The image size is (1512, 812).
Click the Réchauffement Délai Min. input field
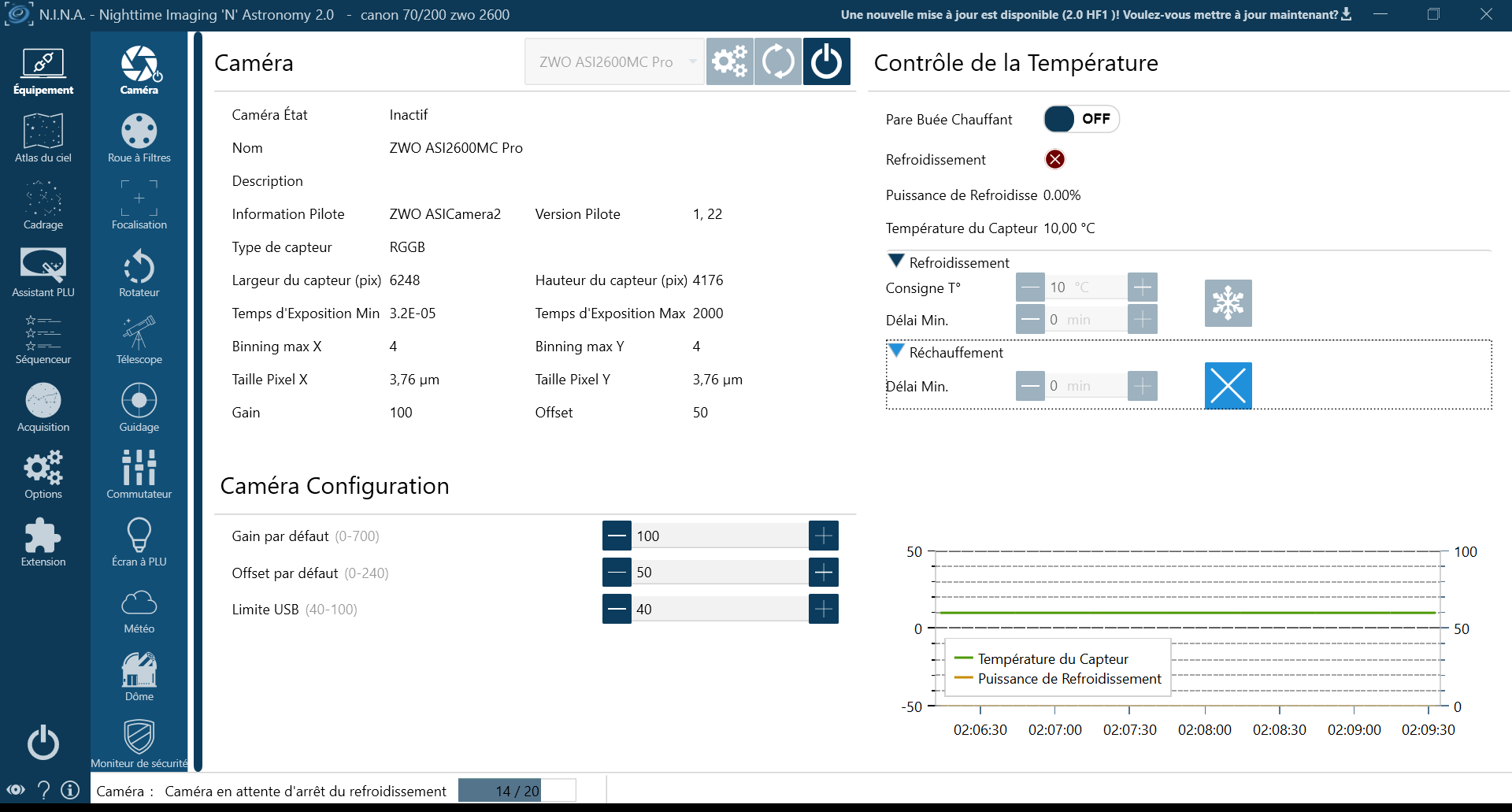[x=1086, y=386]
